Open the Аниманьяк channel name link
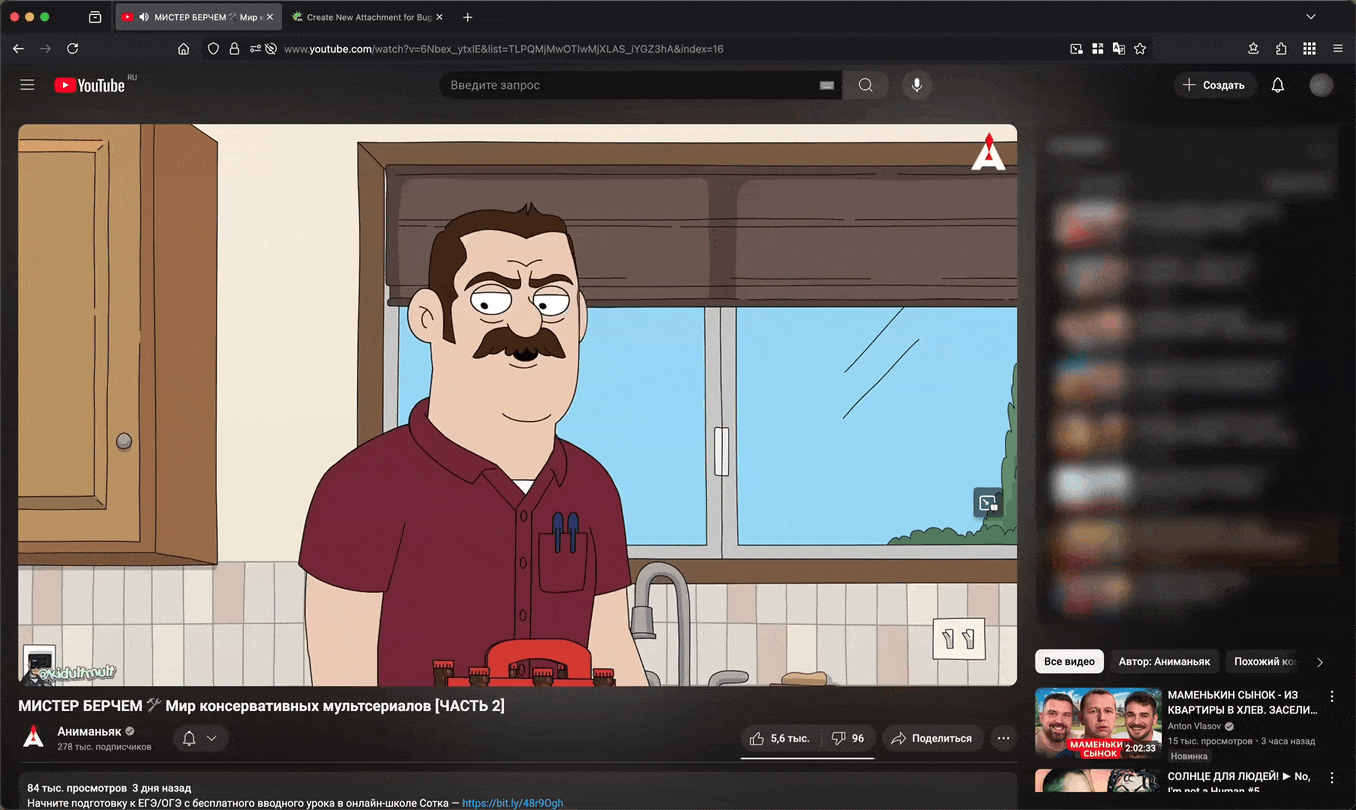Screen dimensions: 1356x810 [89, 731]
